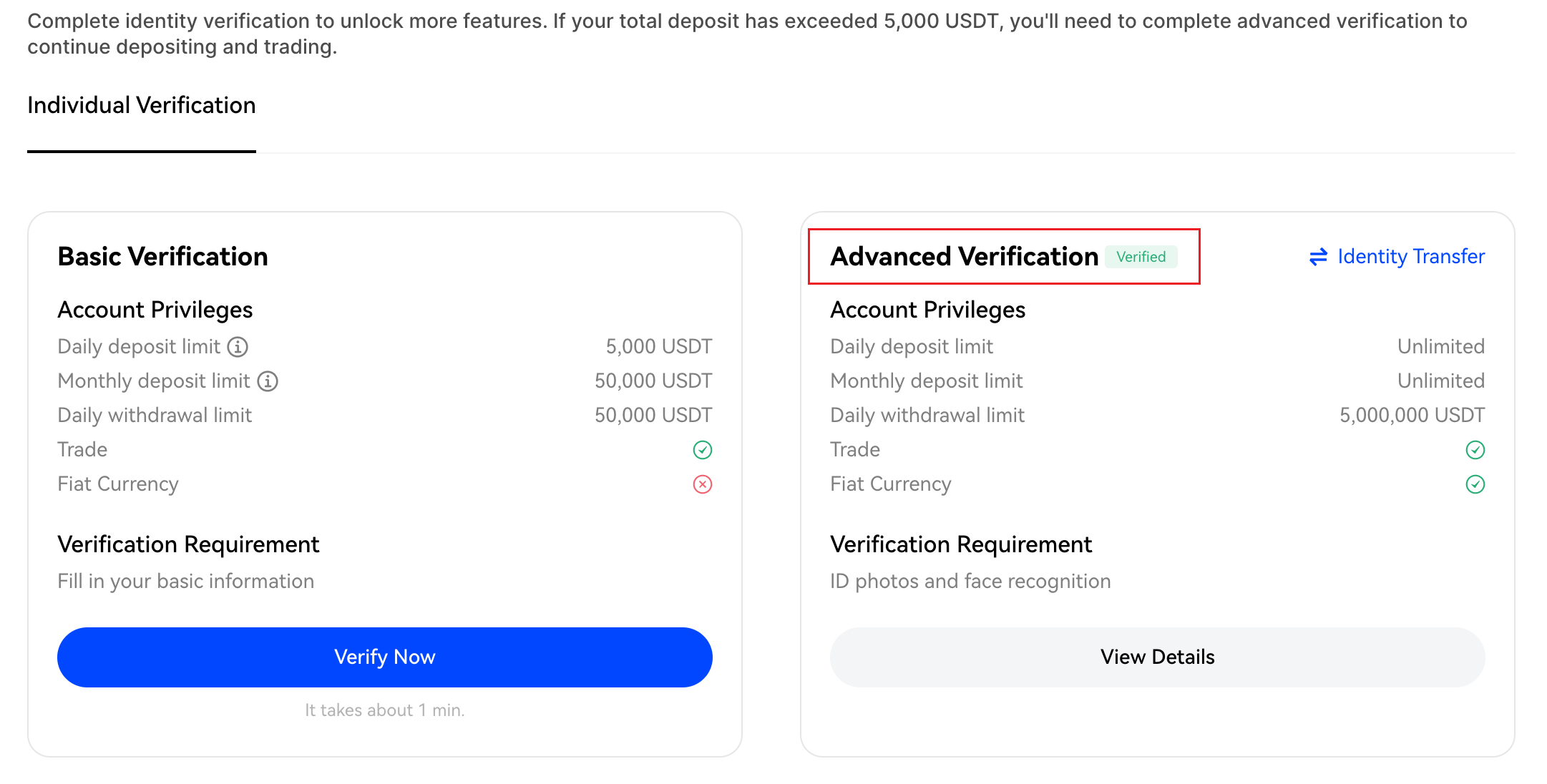
Task: Click "Fill in your basic information" text
Action: (186, 582)
